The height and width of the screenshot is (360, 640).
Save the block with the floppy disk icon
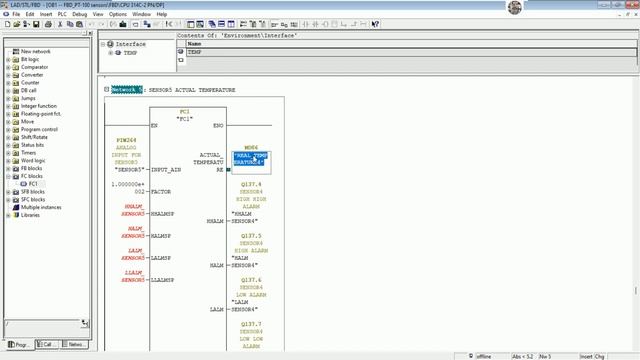coord(36,24)
